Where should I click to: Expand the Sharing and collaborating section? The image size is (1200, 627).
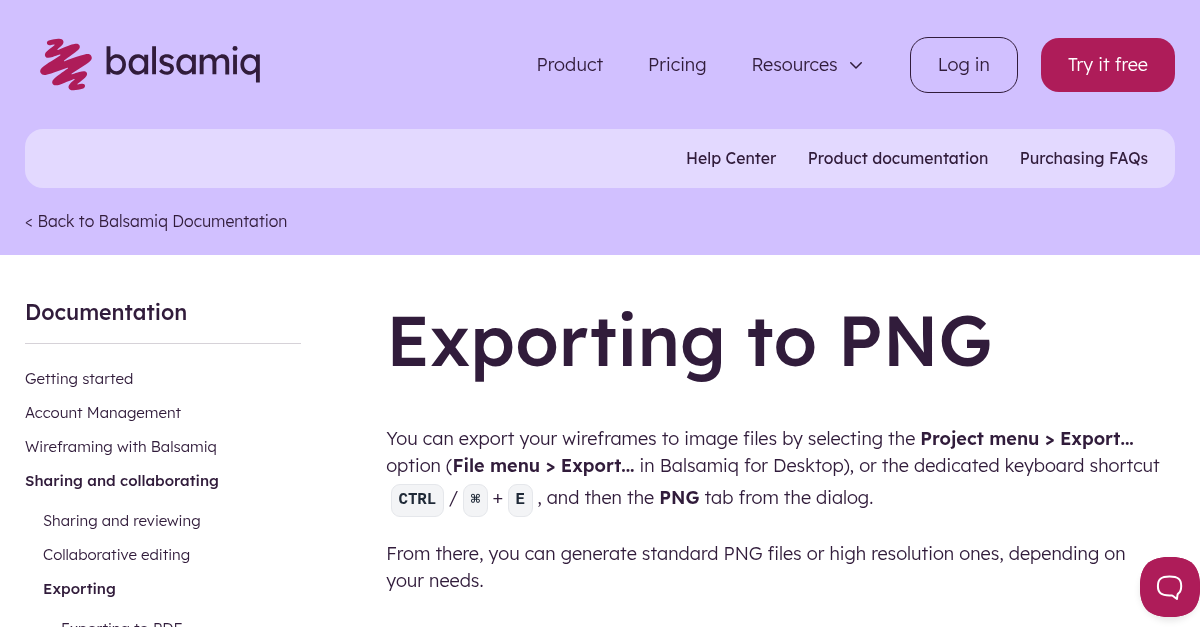(121, 480)
